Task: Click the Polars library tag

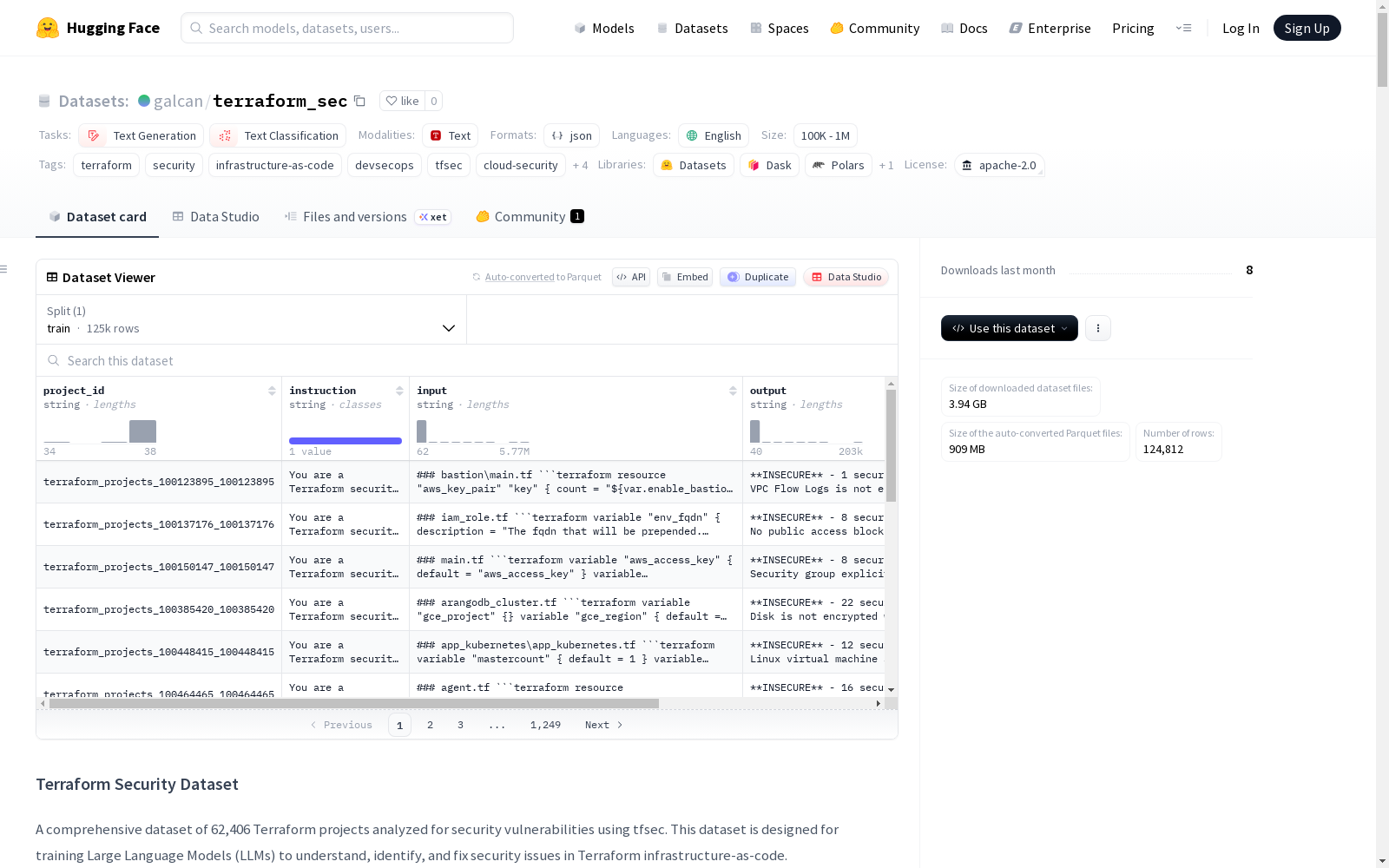Action: 839,165
